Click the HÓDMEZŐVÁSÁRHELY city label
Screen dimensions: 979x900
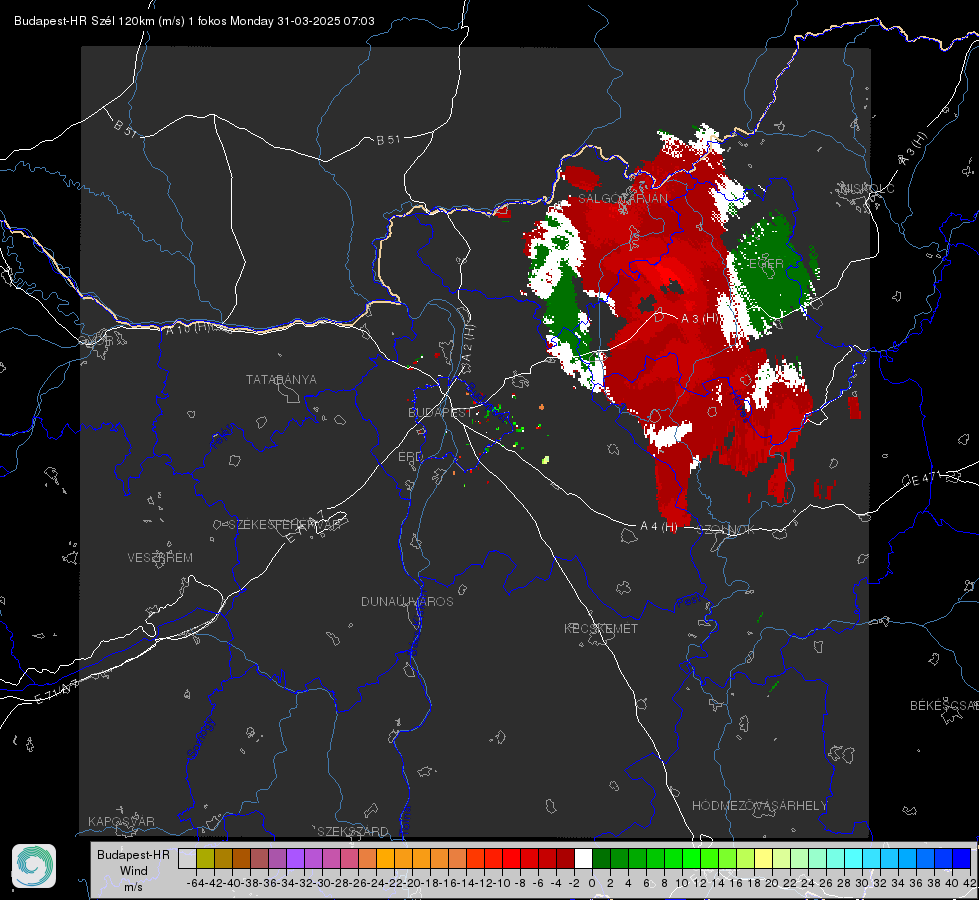click(759, 805)
